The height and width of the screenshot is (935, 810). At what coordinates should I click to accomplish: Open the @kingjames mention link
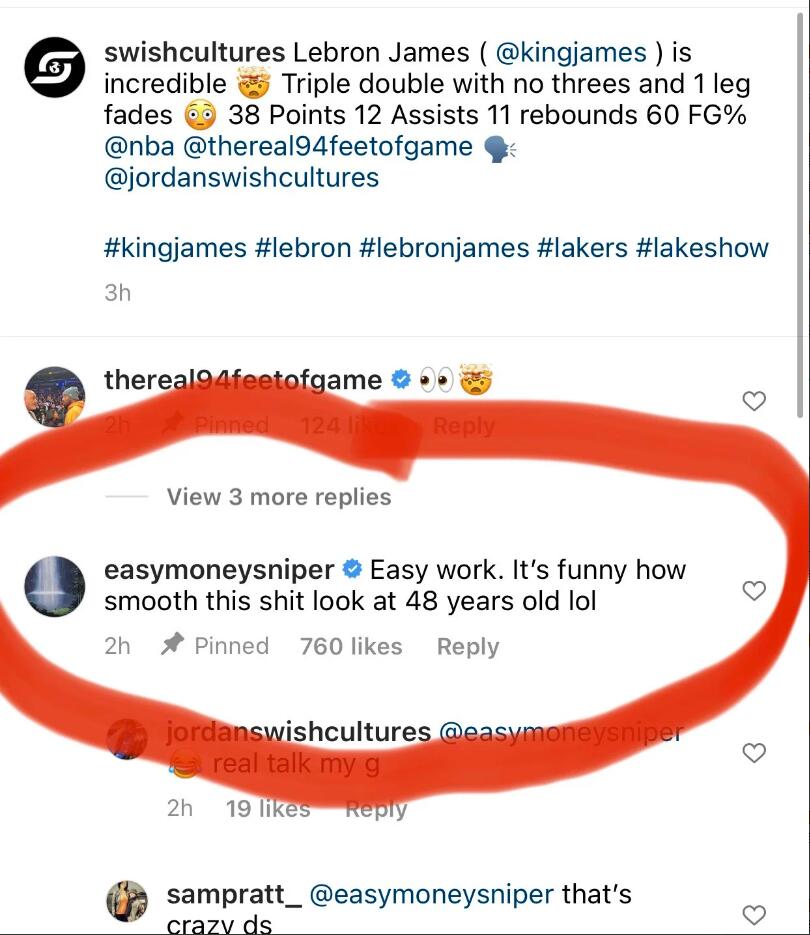point(571,52)
